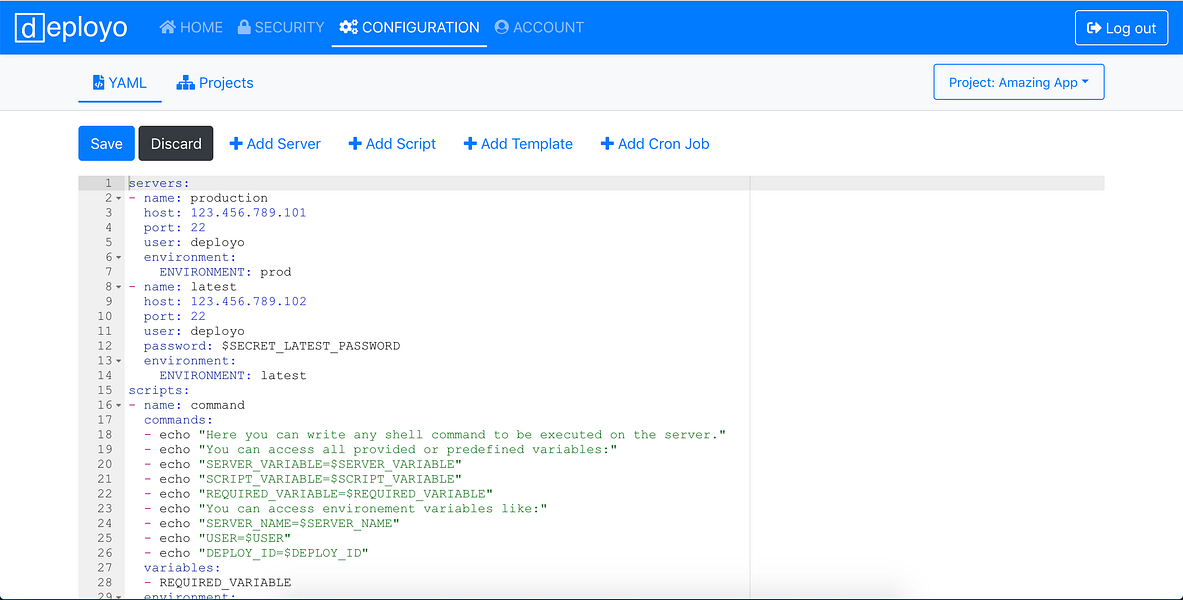Click echo "DEPLOY_ID=$DEPLOY_ID" line
The height and width of the screenshot is (600, 1183).
coord(257,553)
